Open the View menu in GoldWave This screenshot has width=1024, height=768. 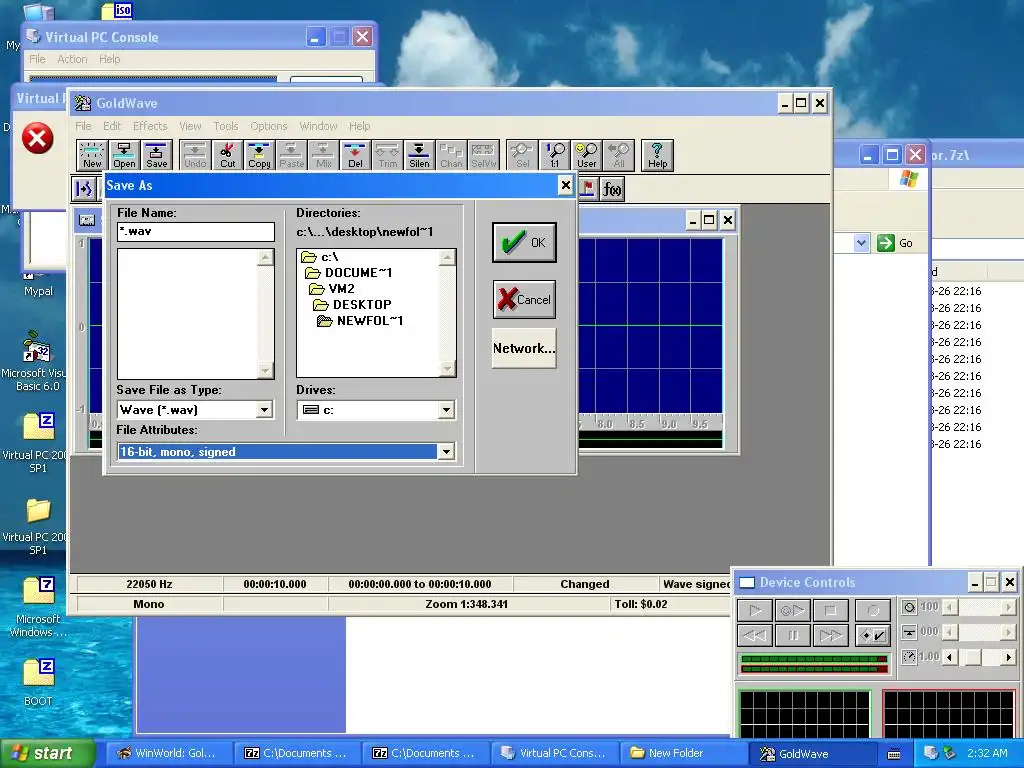190,126
